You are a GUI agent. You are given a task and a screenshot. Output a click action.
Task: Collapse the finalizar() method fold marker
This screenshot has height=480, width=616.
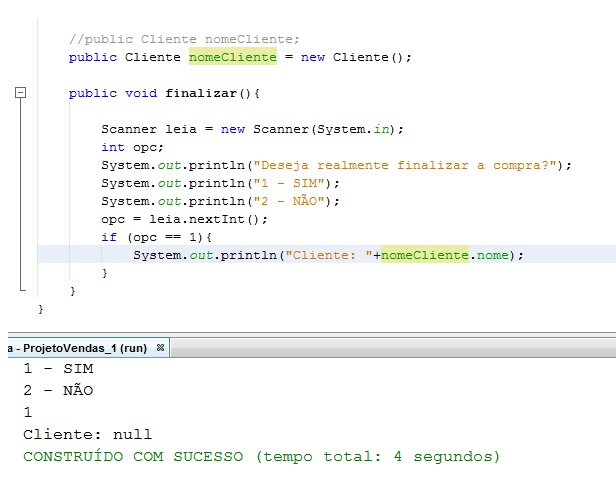(x=20, y=93)
